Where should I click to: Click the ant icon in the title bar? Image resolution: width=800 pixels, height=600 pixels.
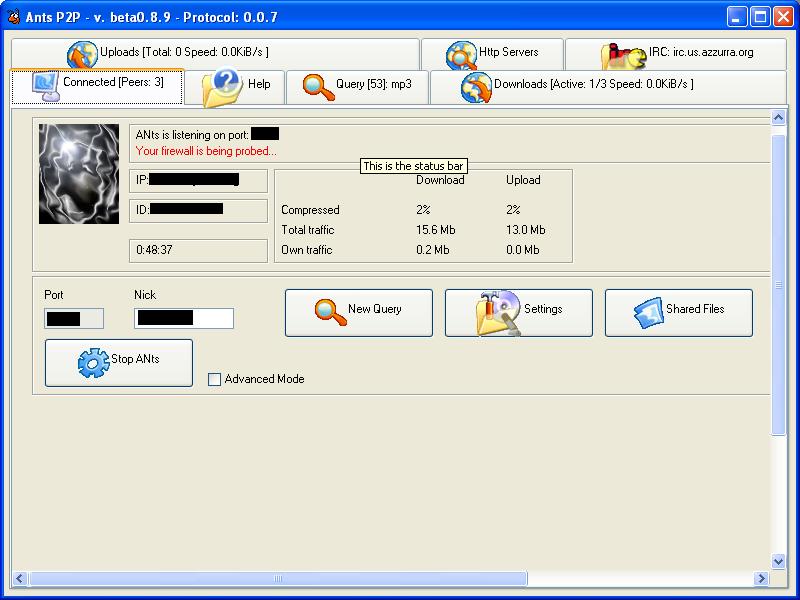click(x=14, y=17)
